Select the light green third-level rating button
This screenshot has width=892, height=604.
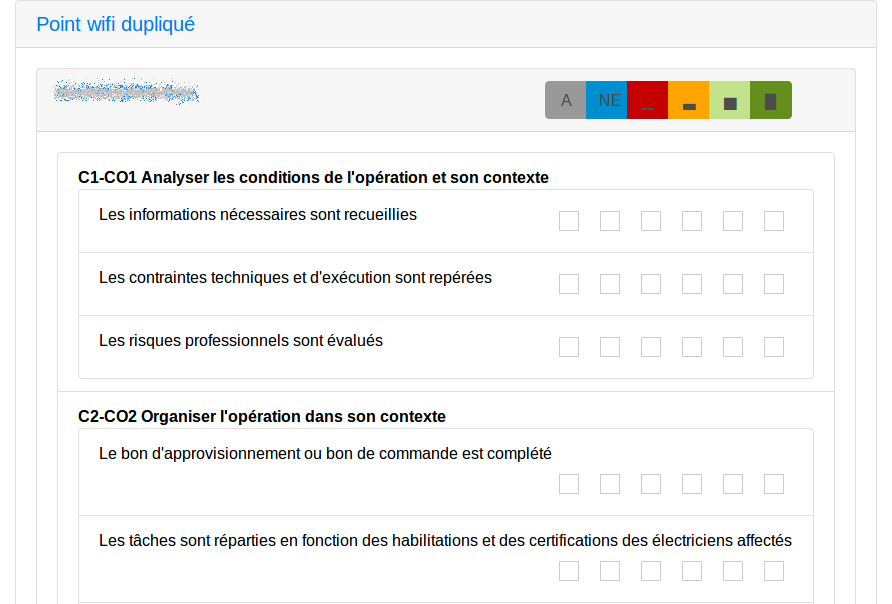point(730,100)
